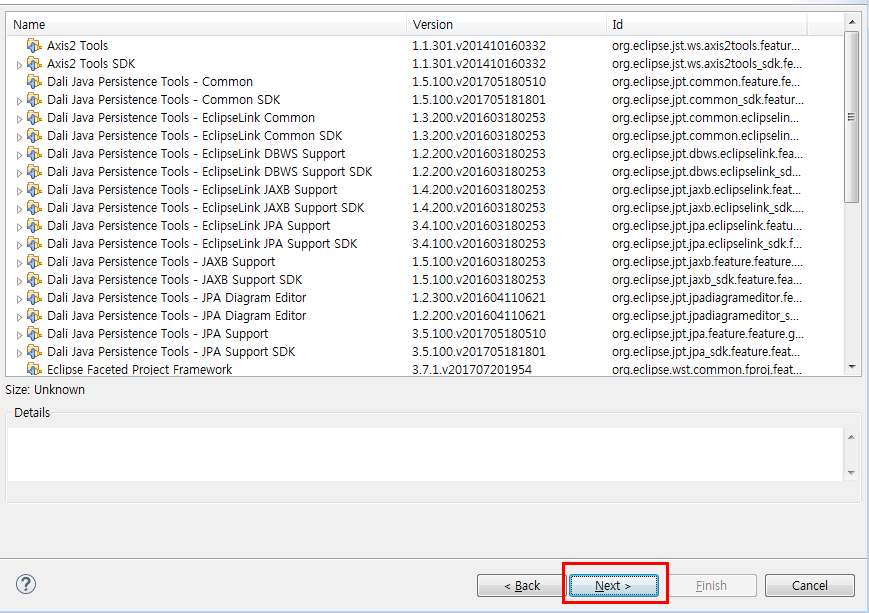Click version 3.7.1.v201707201954
869x613 pixels.
(x=472, y=369)
